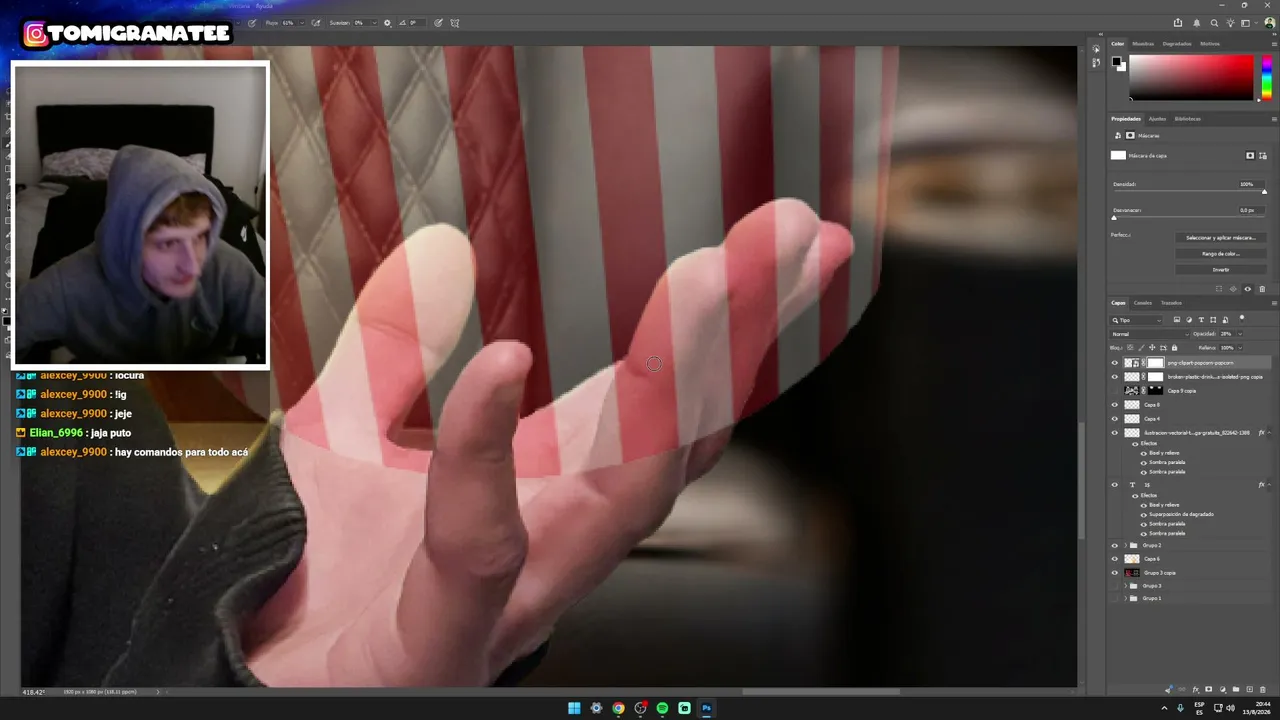Viewport: 1280px width, 720px height.
Task: Open Spotify from the taskbar
Action: pos(662,708)
